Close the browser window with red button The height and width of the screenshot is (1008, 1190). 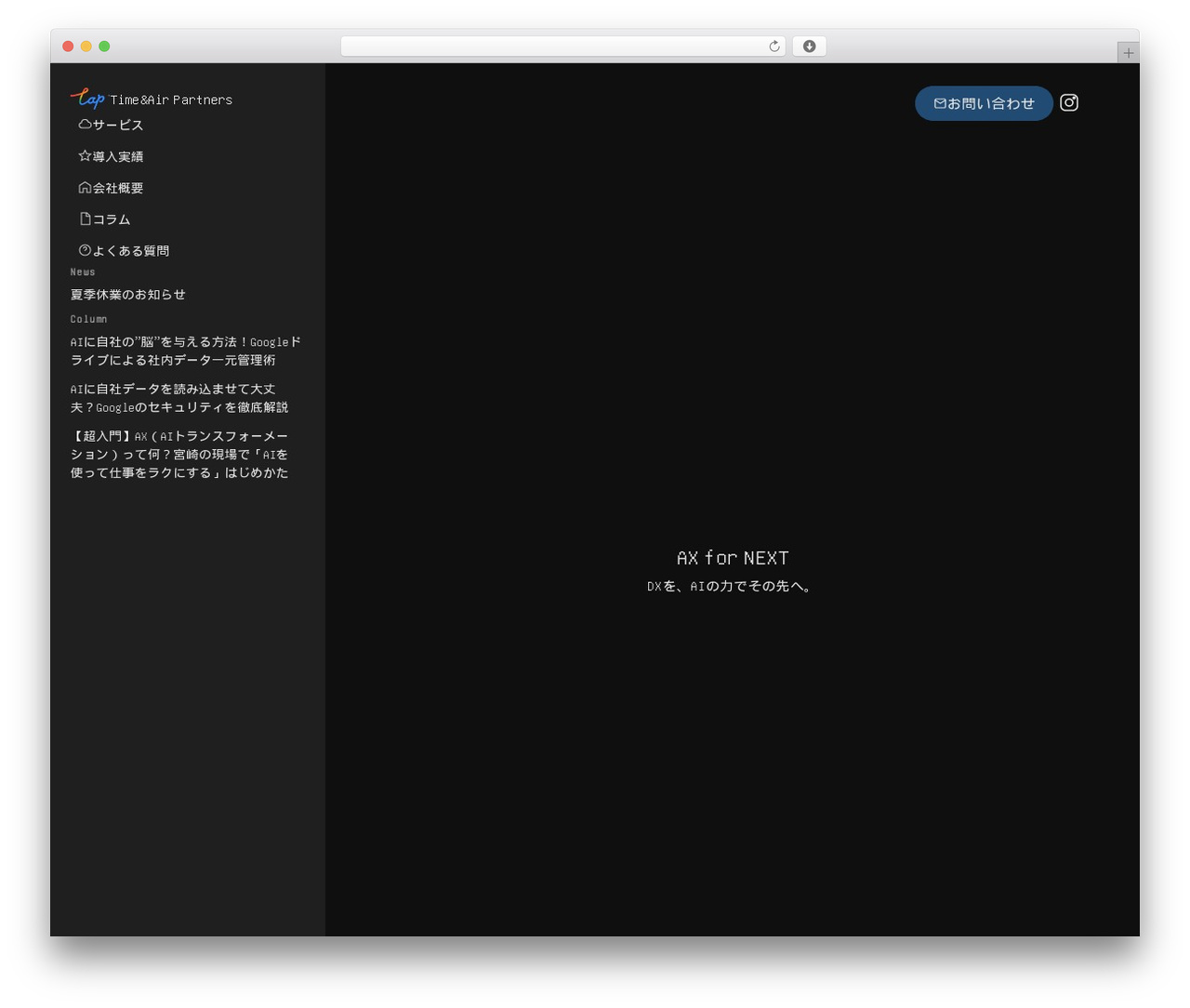pos(68,46)
